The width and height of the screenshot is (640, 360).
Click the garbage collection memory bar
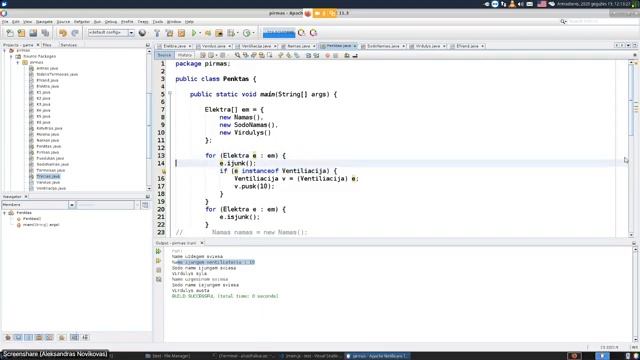279,33
